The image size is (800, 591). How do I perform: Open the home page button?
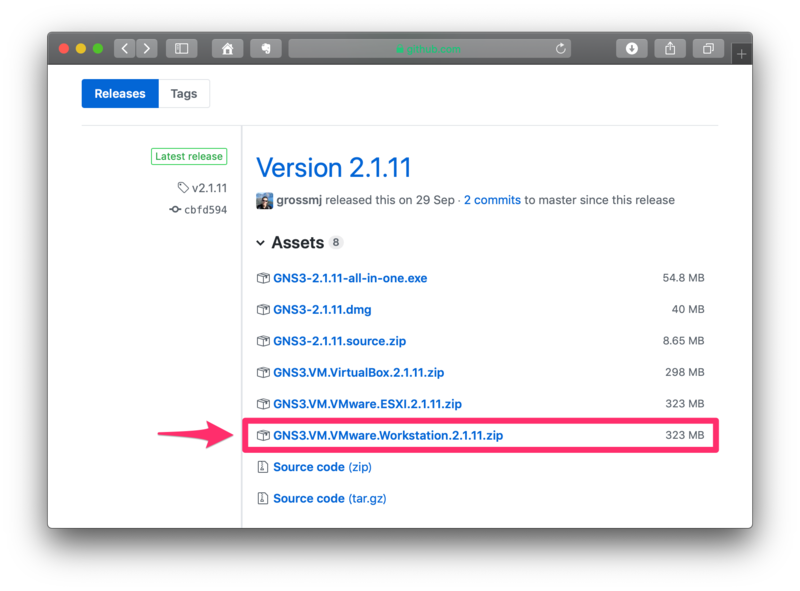pos(228,48)
